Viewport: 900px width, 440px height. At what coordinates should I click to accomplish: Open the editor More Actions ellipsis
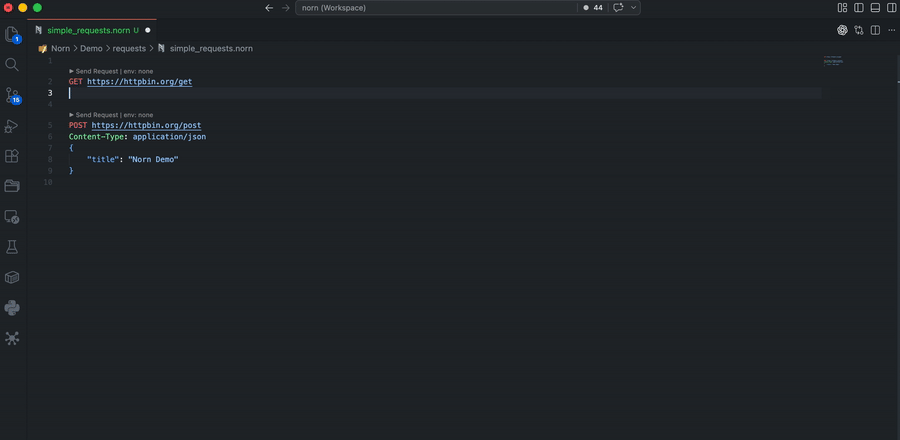point(891,30)
